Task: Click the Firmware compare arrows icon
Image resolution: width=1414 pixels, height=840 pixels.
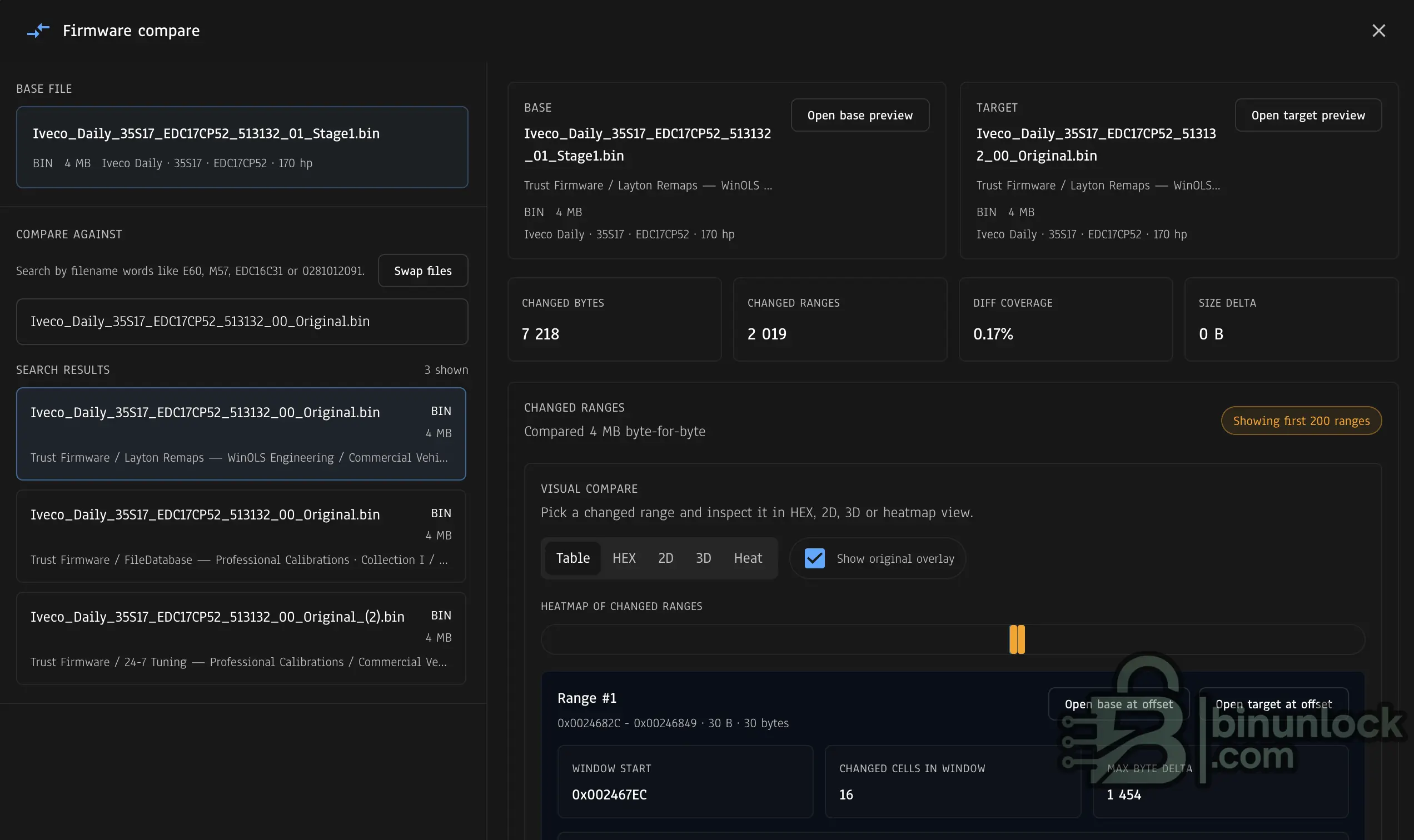Action: [x=38, y=31]
